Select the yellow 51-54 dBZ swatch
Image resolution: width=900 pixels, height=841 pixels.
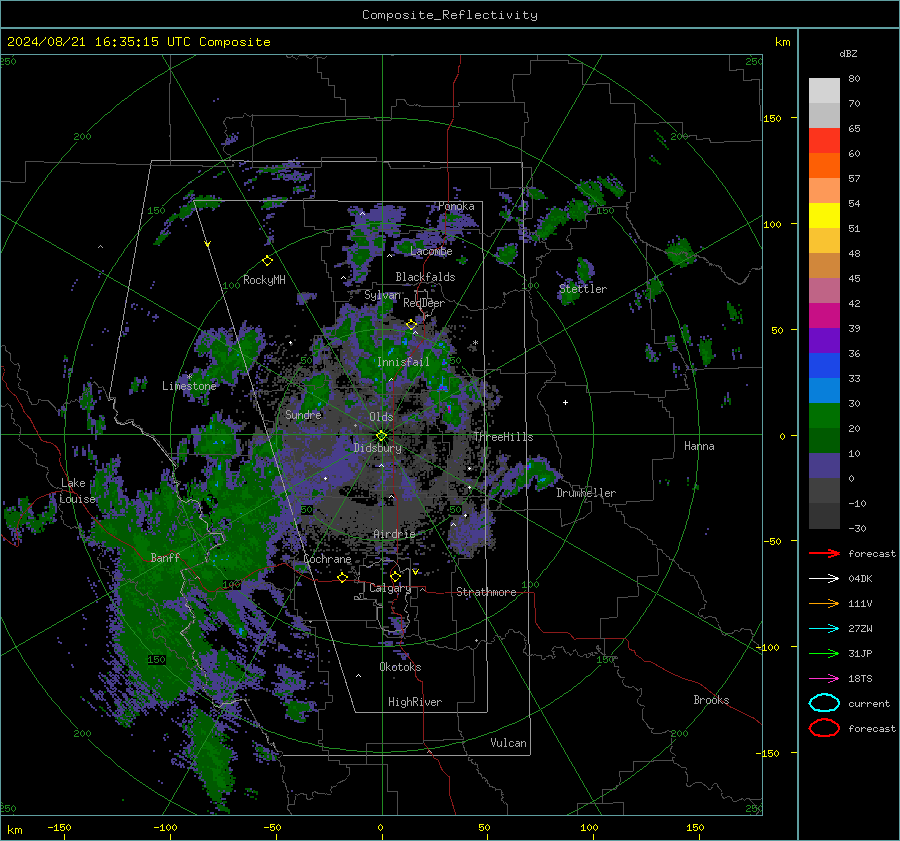pyautogui.click(x=824, y=216)
